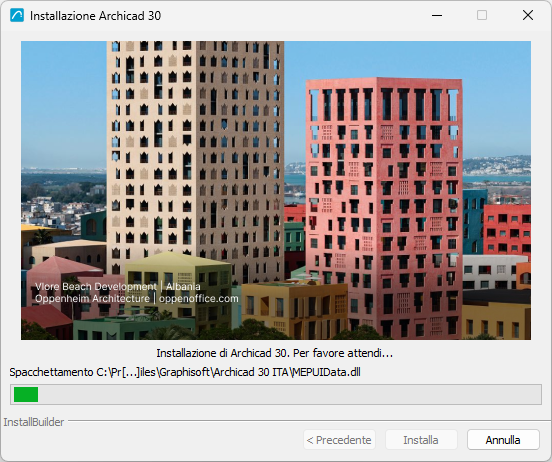
Task: Click the oppenoffice.com text on the image
Action: (x=199, y=299)
